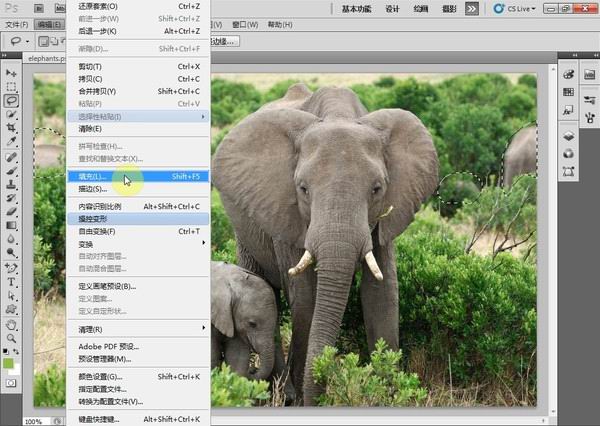Switch to the 摄影 workspace
Image resolution: width=600 pixels, height=426 pixels.
(450, 8)
